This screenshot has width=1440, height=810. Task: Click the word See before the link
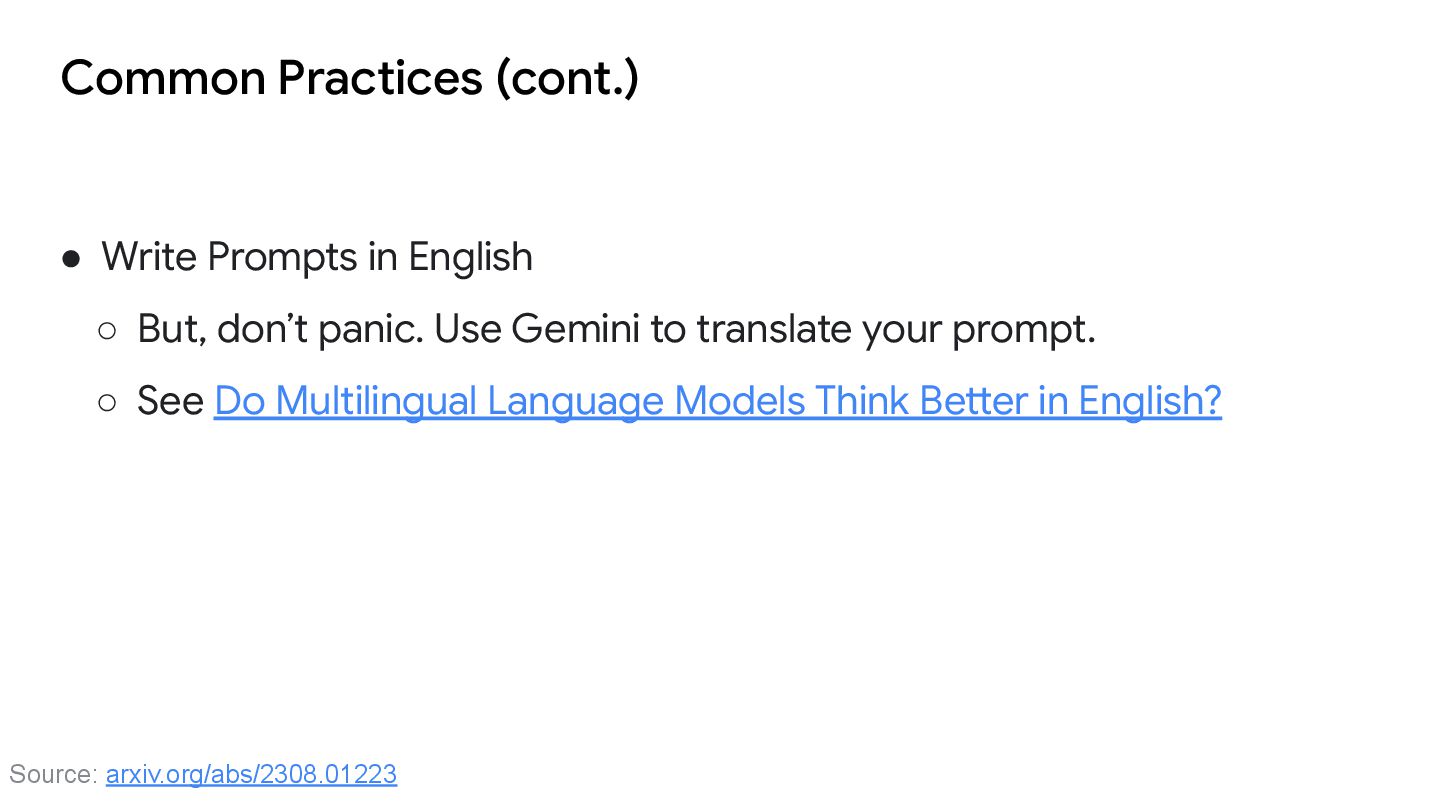(x=170, y=401)
